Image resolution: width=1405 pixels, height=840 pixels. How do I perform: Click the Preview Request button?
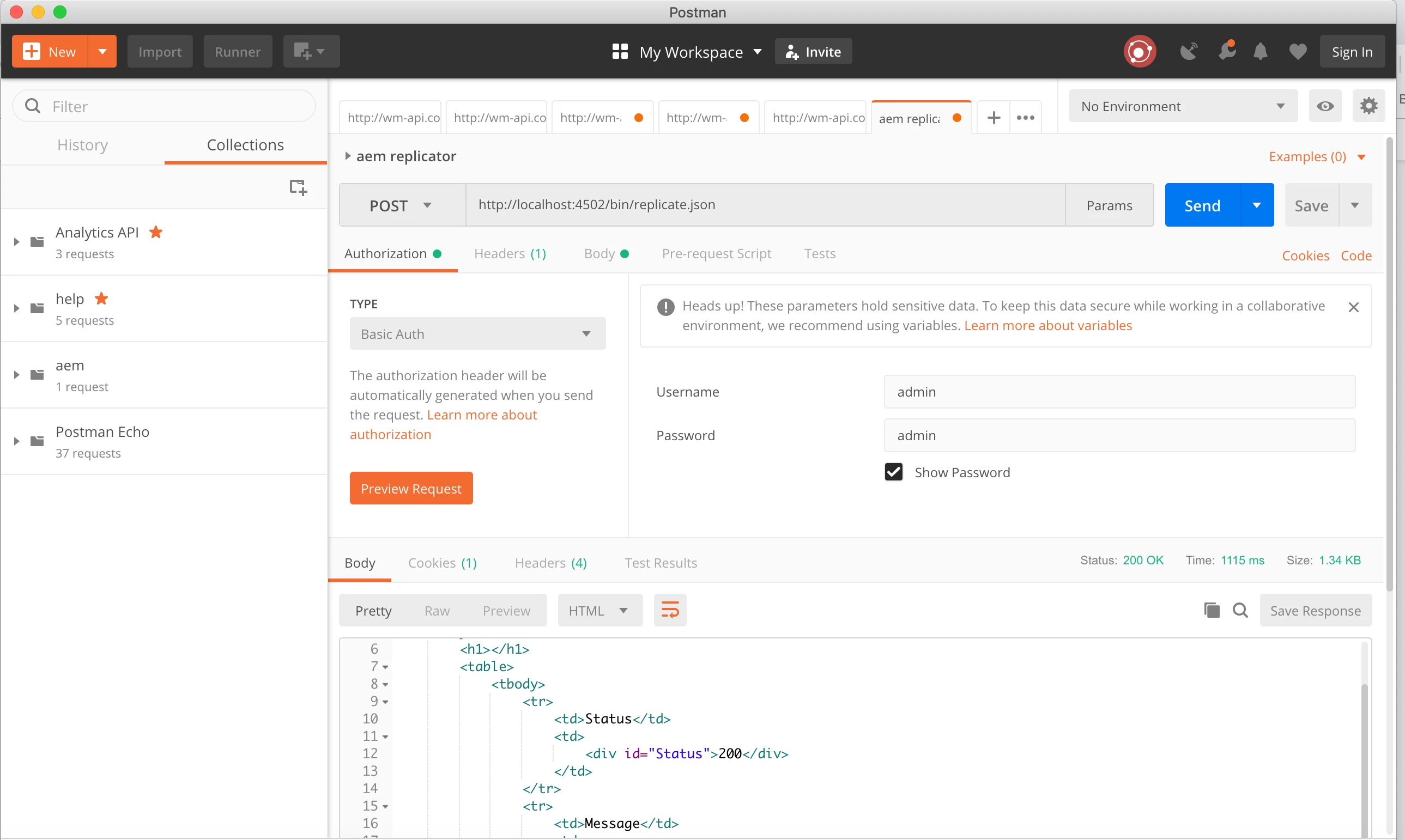(x=411, y=489)
